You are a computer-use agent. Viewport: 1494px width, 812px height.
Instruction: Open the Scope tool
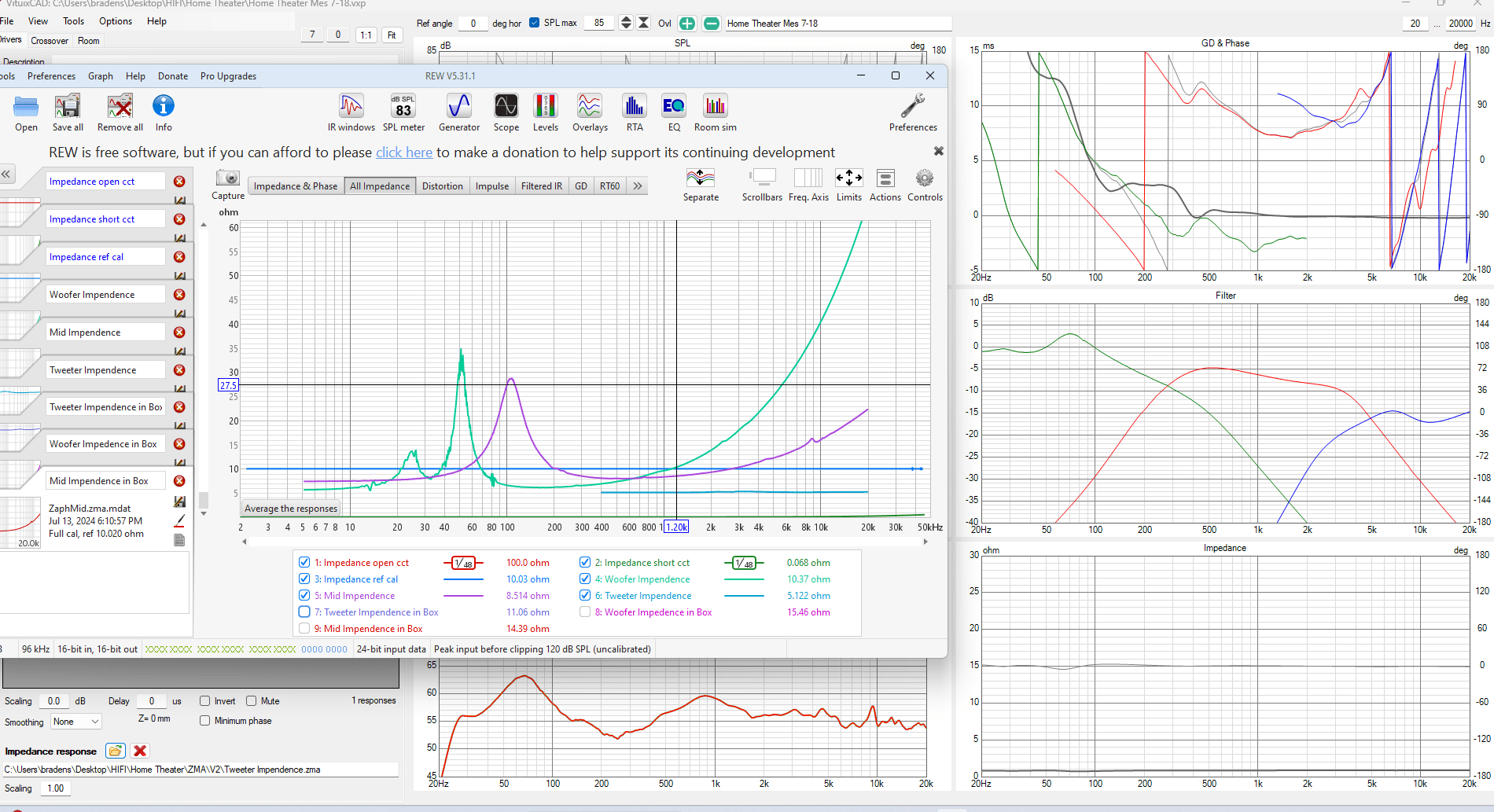[x=506, y=112]
